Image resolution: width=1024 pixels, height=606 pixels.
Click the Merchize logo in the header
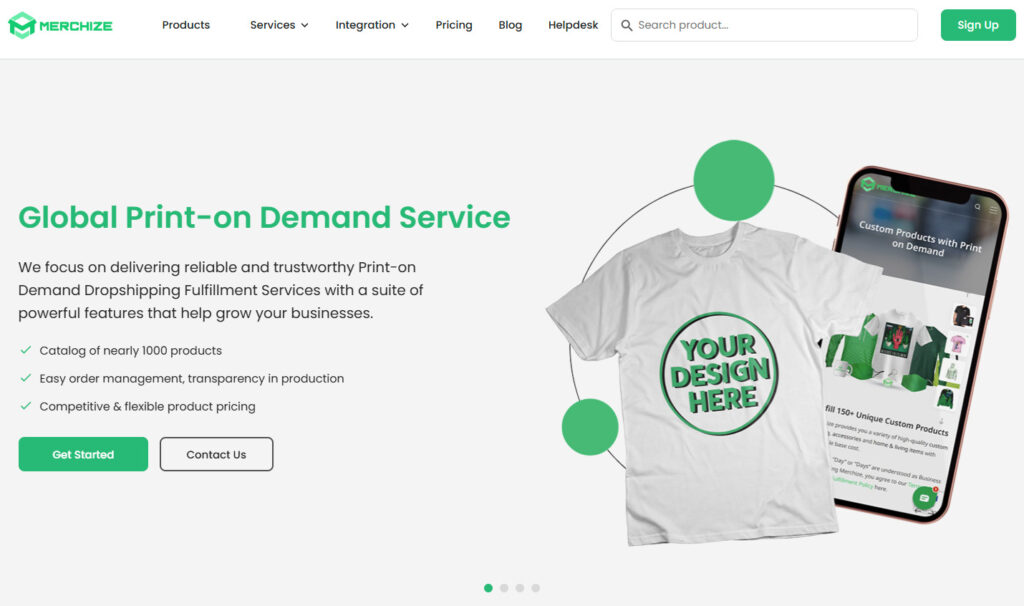[62, 25]
